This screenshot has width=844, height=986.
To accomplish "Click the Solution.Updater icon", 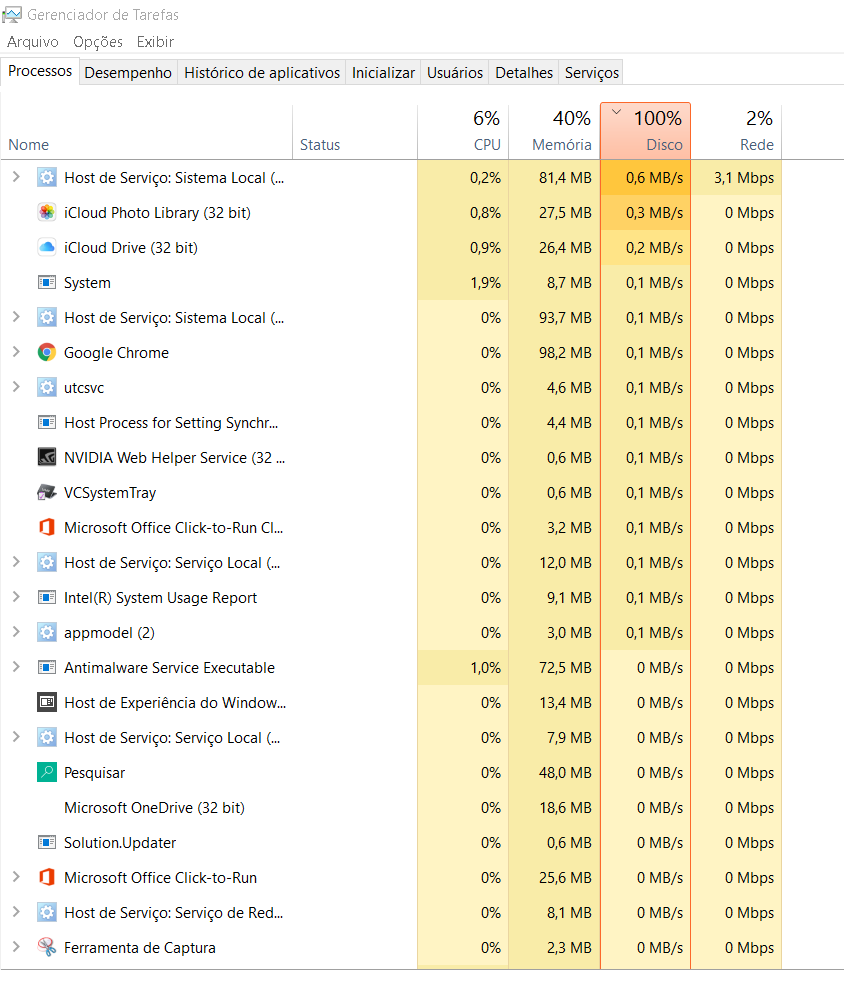I will (47, 842).
